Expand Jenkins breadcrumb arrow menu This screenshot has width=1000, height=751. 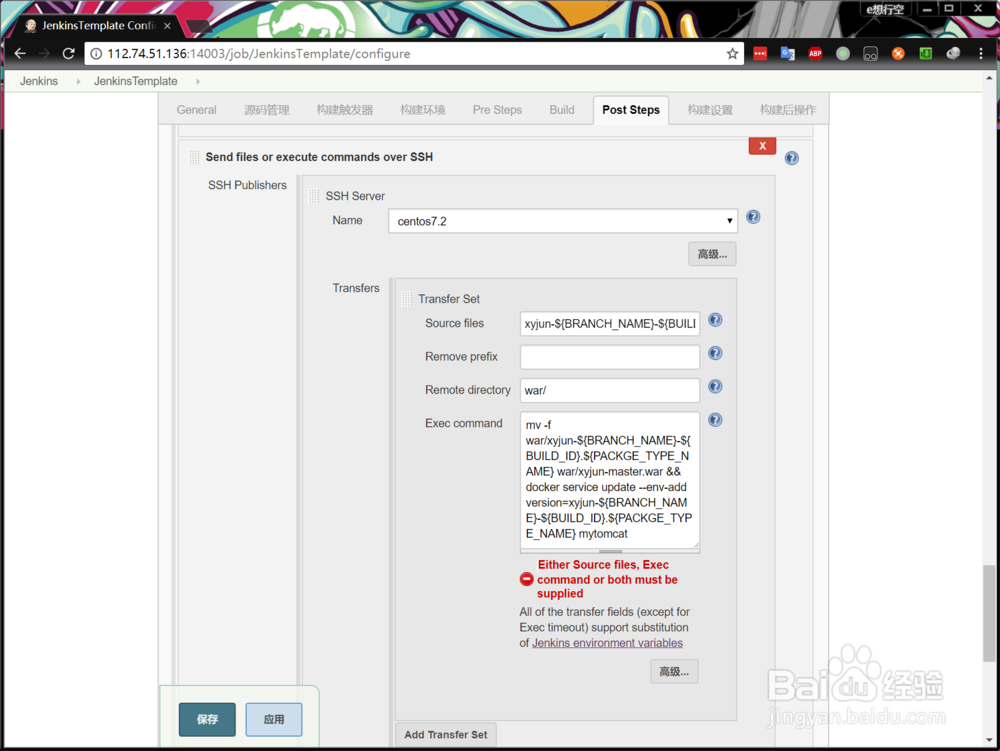click(78, 82)
